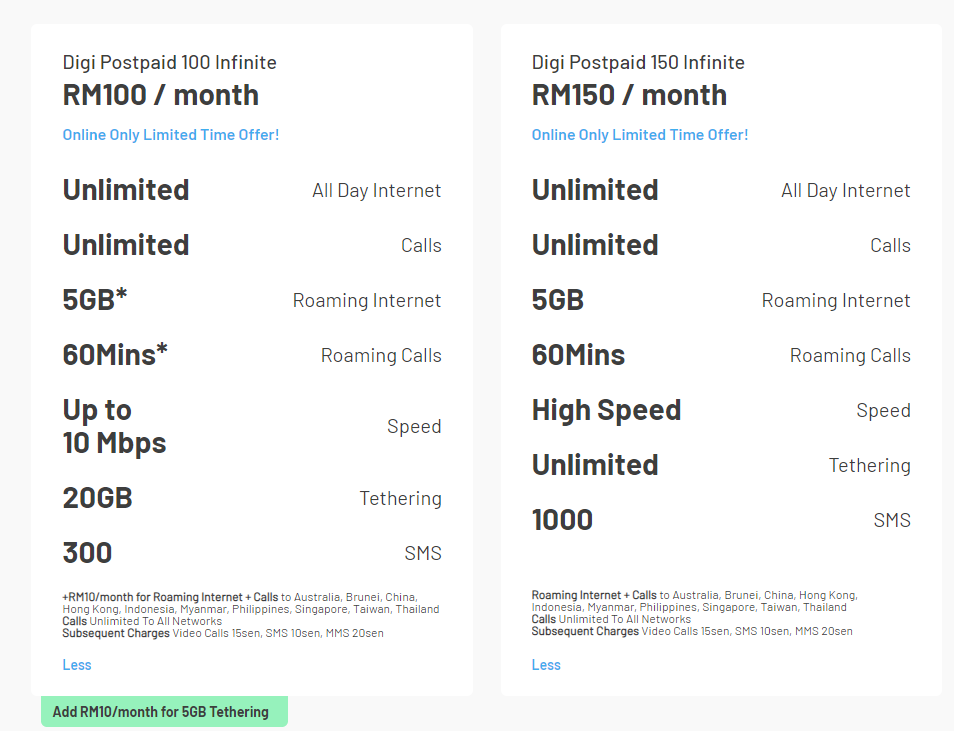Click the Unlimited Tethering value in Postpaid 150

pos(595,465)
